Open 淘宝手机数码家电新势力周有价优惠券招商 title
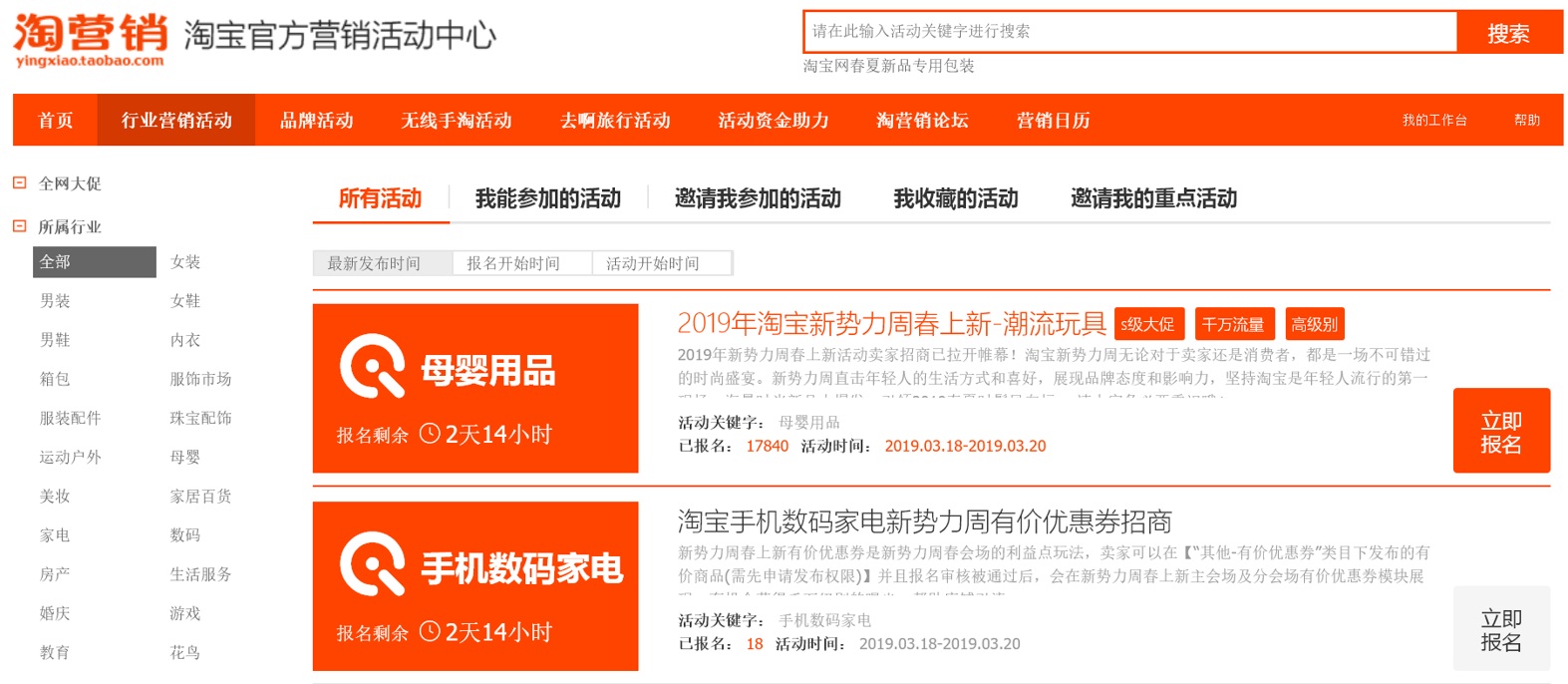Screen dimensions: 1568x684 coord(925,520)
